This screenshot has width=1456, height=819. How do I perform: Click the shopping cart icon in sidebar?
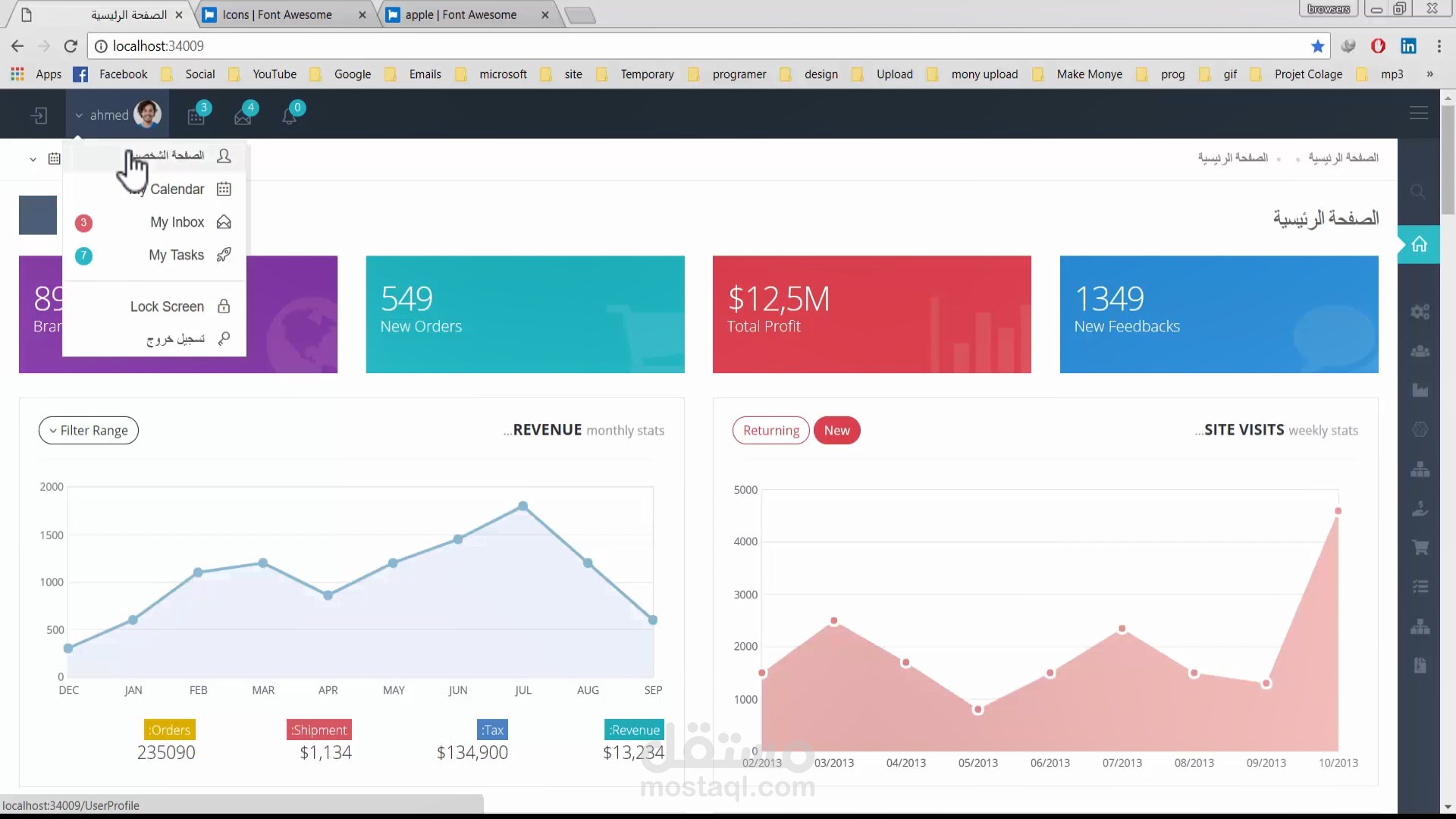(1420, 548)
